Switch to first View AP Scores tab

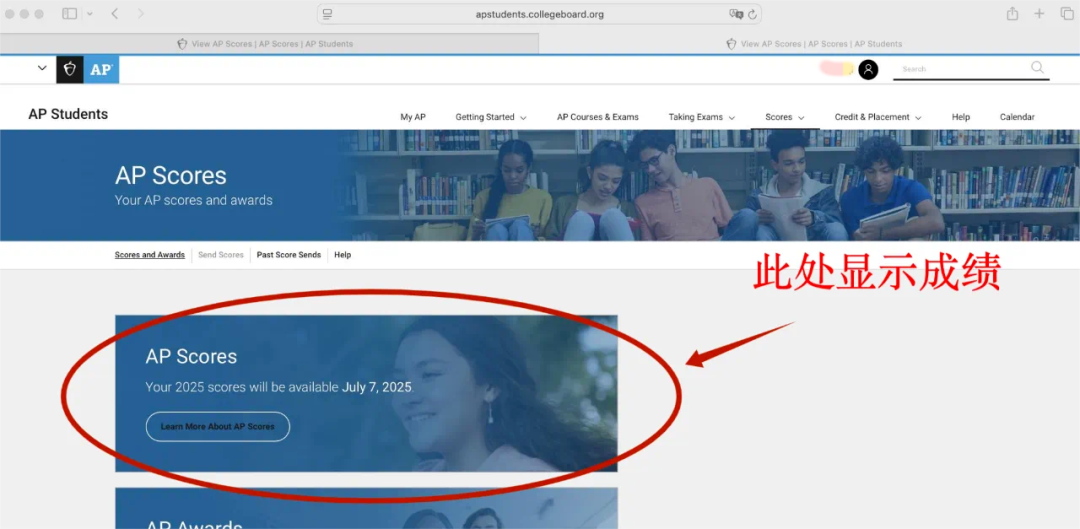pos(269,43)
